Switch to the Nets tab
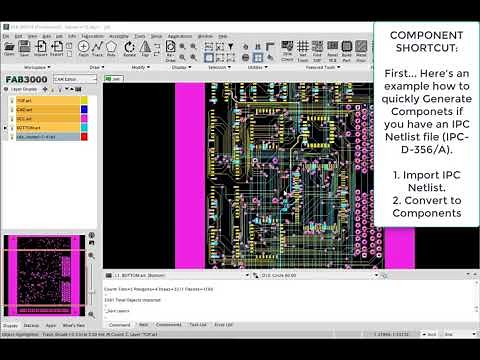Screen dimensions: 480x360 [x=144, y=324]
